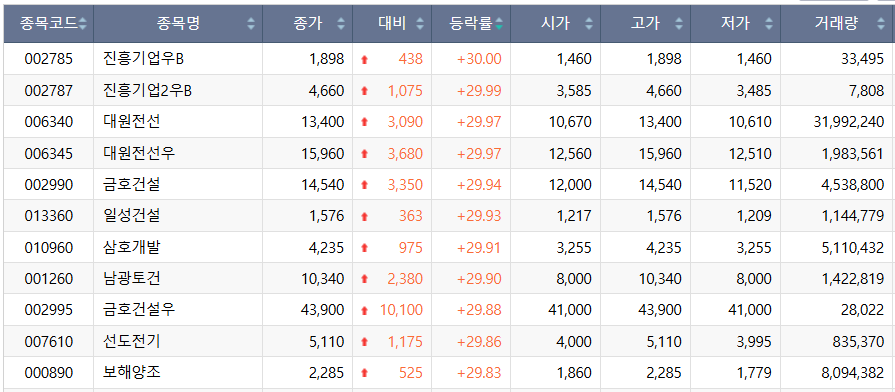Select stock name 일성건설
The image size is (895, 392).
[x=132, y=216]
